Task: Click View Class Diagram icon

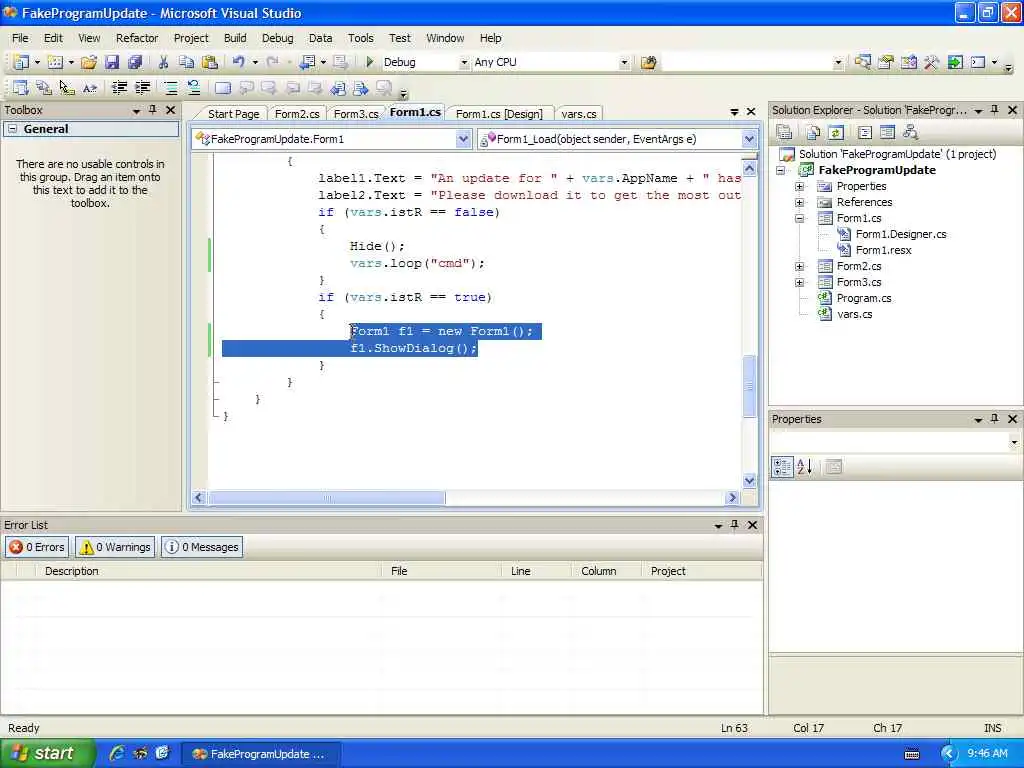Action: click(910, 133)
